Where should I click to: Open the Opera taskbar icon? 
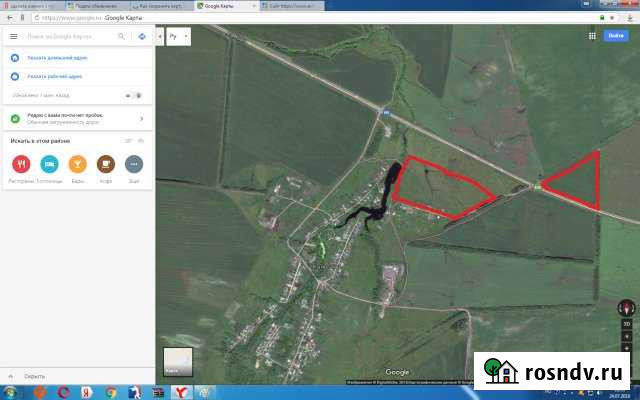click(x=64, y=393)
